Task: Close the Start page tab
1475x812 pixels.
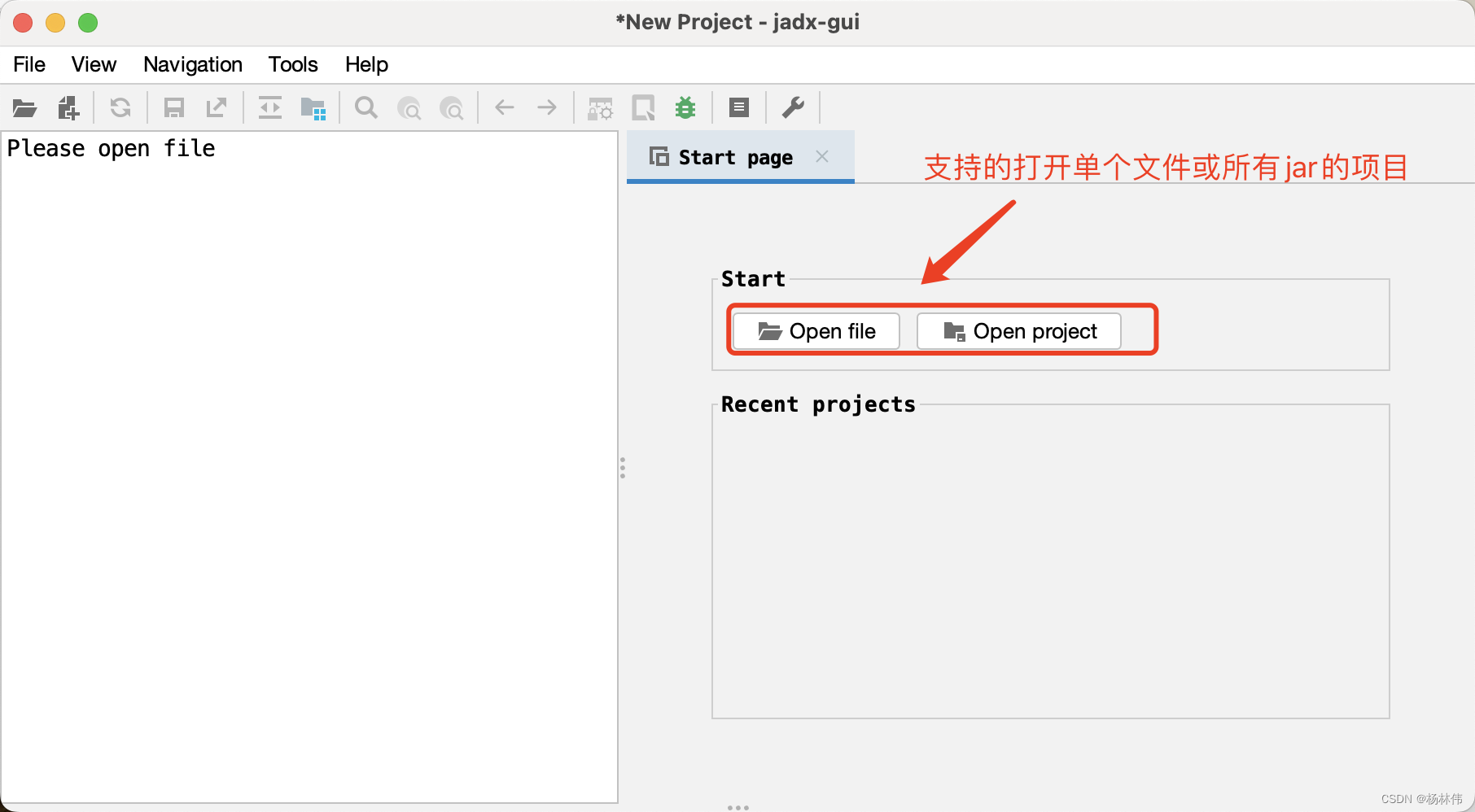Action: tap(822, 156)
